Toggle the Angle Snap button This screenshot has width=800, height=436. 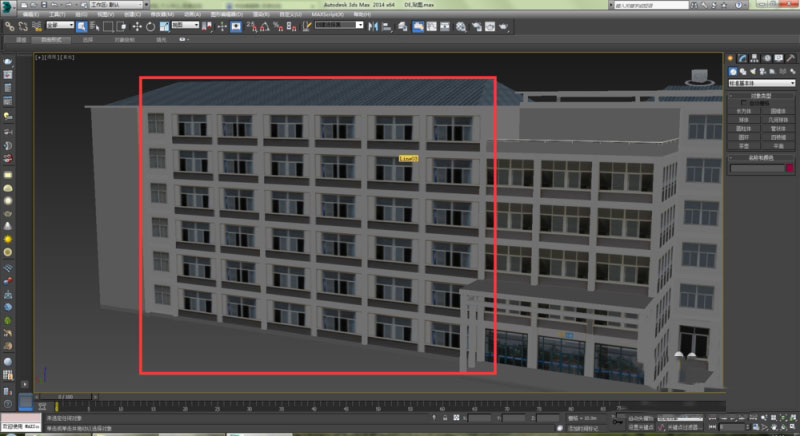coord(264,27)
